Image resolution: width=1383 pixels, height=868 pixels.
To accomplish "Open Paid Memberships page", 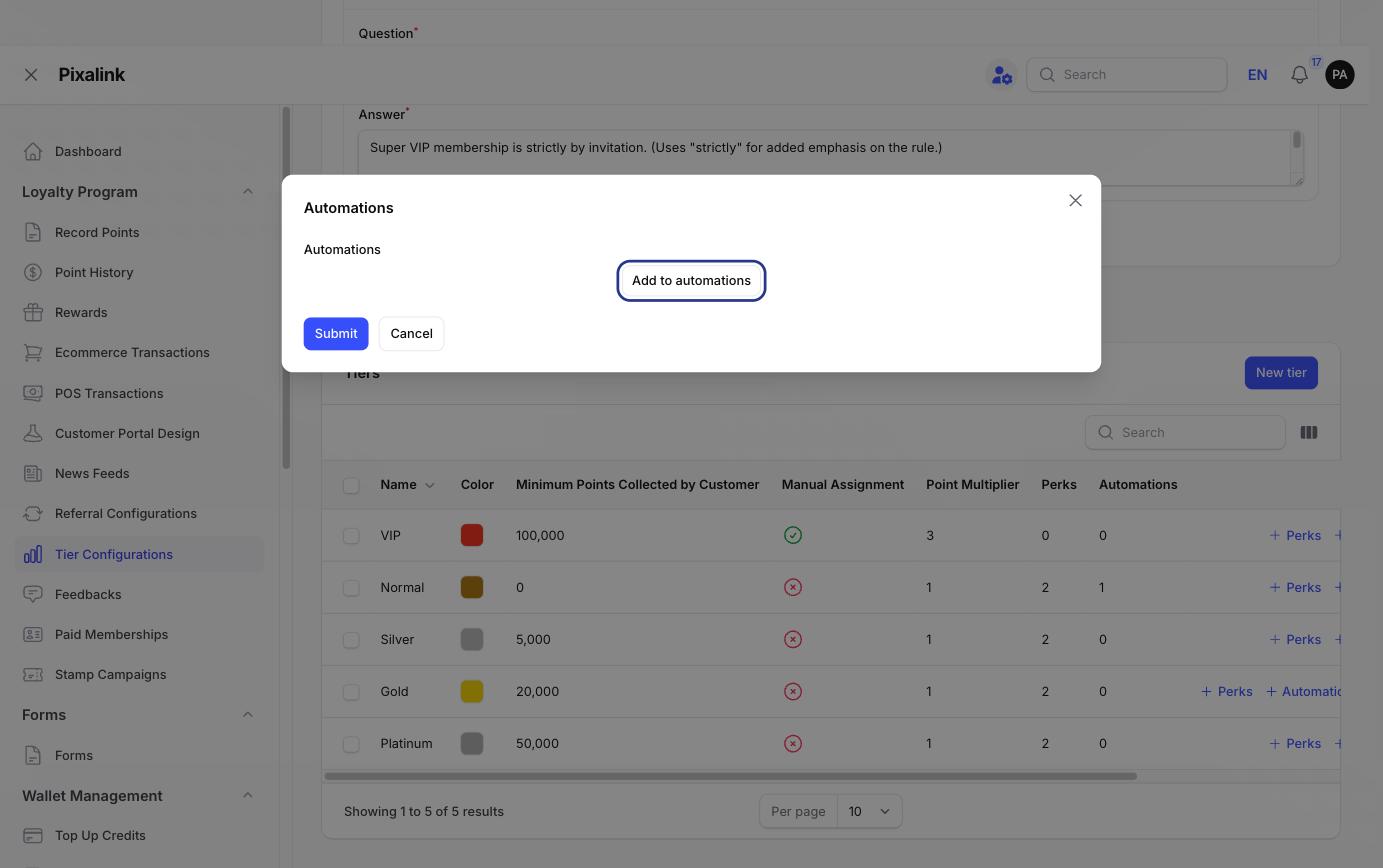I will [x=139, y=635].
